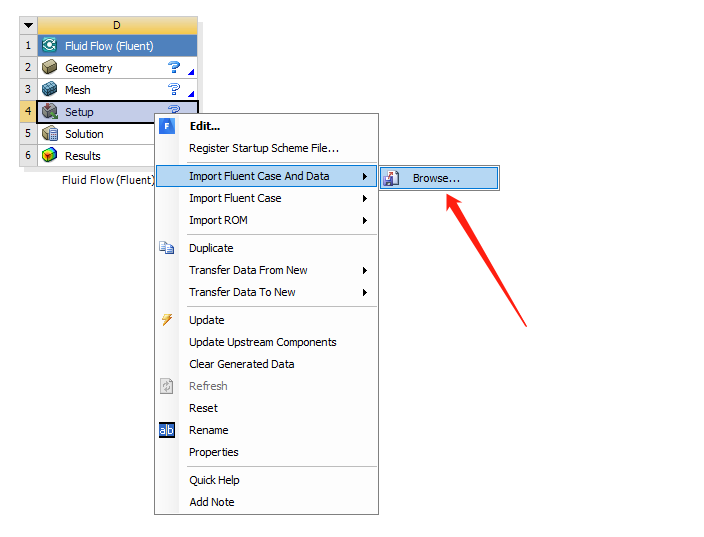
Task: Choose Register Startup Scheme File
Action: [264, 148]
